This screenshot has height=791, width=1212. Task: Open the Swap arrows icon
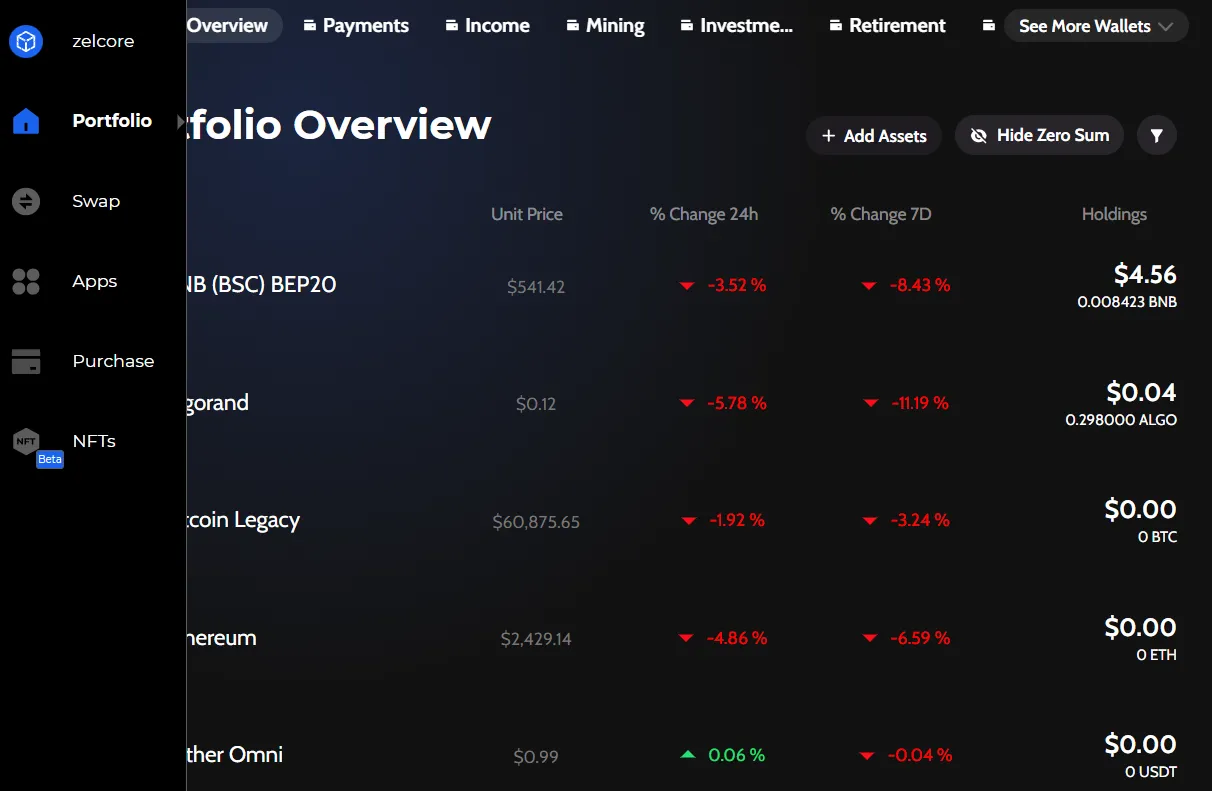tap(26, 201)
